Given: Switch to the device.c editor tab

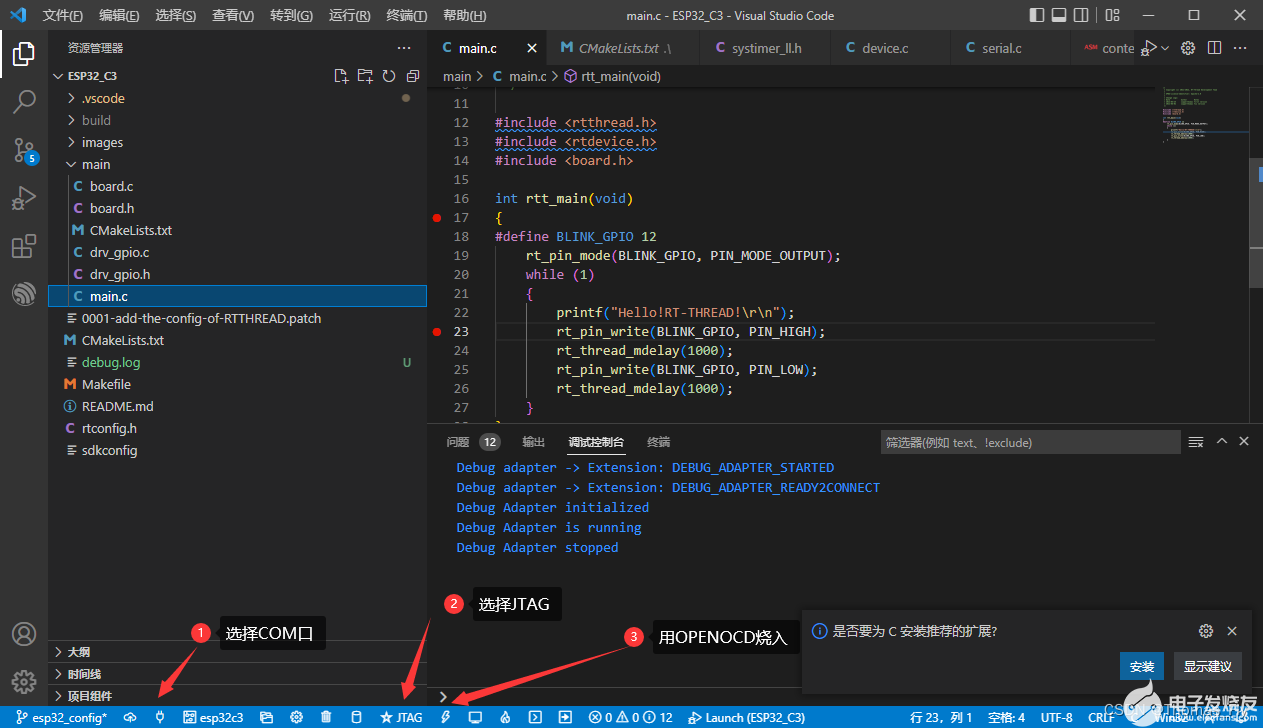Looking at the screenshot, I should pyautogui.click(x=884, y=48).
